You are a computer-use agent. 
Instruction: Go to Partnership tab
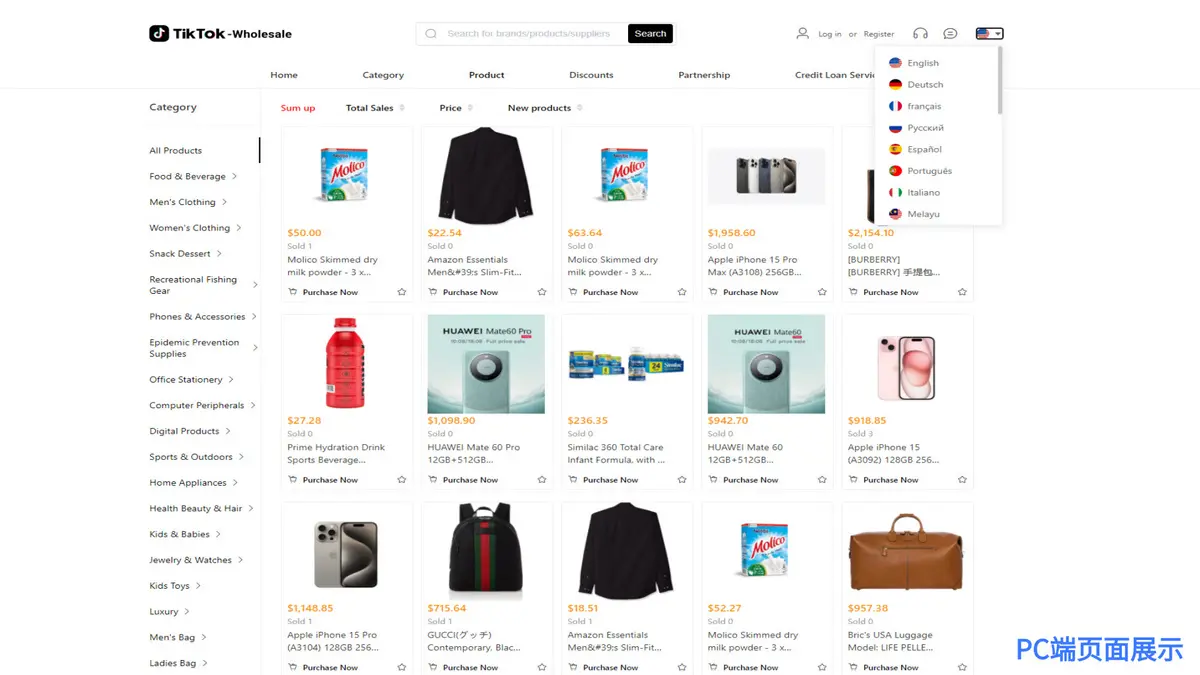click(704, 75)
